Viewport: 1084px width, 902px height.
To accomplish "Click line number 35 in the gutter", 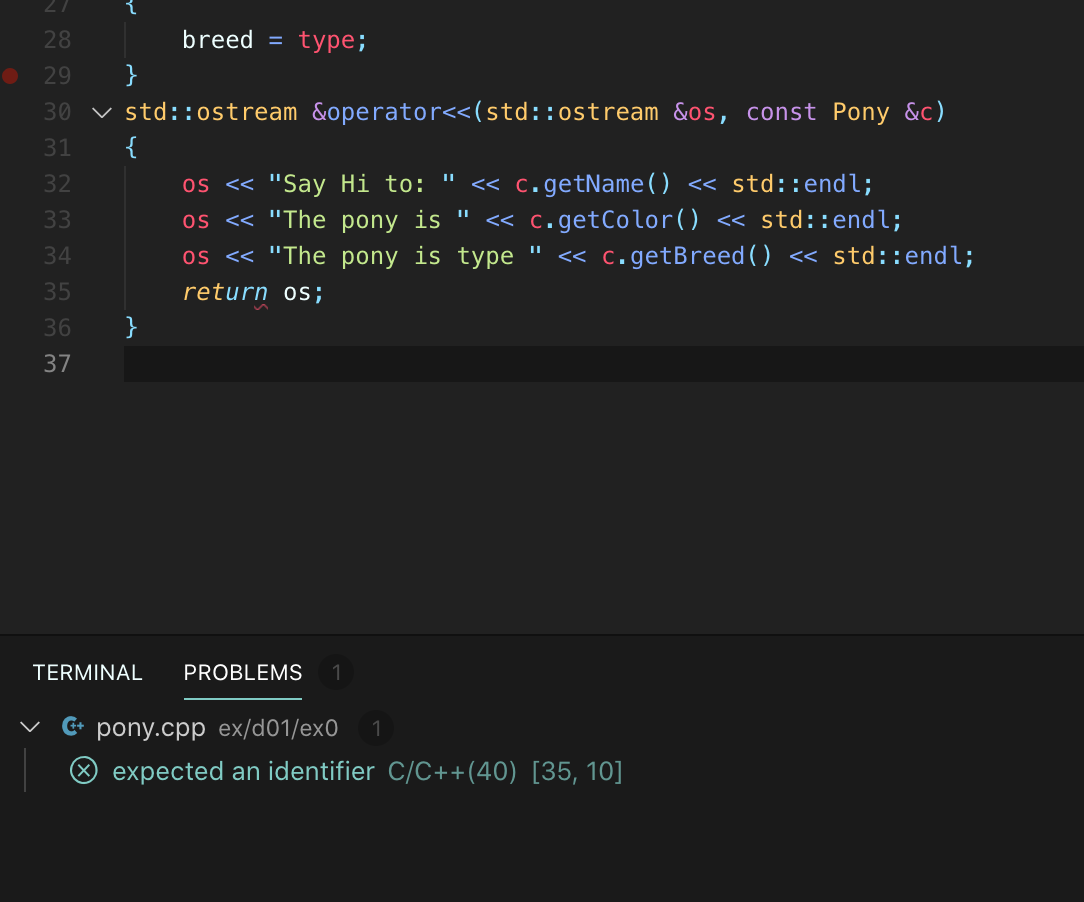I will coord(57,292).
